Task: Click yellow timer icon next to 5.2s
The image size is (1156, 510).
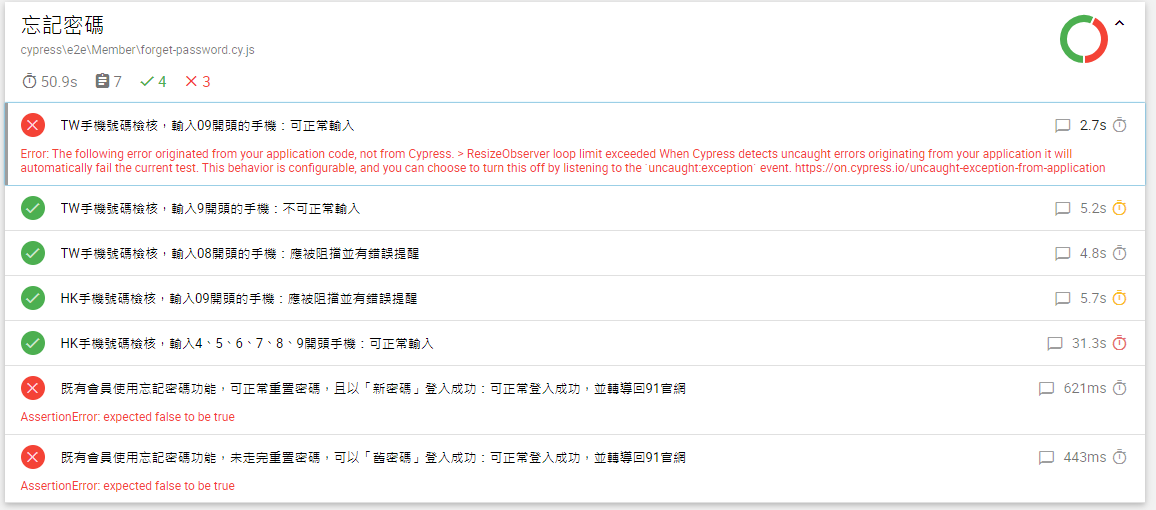Action: pos(1120,208)
